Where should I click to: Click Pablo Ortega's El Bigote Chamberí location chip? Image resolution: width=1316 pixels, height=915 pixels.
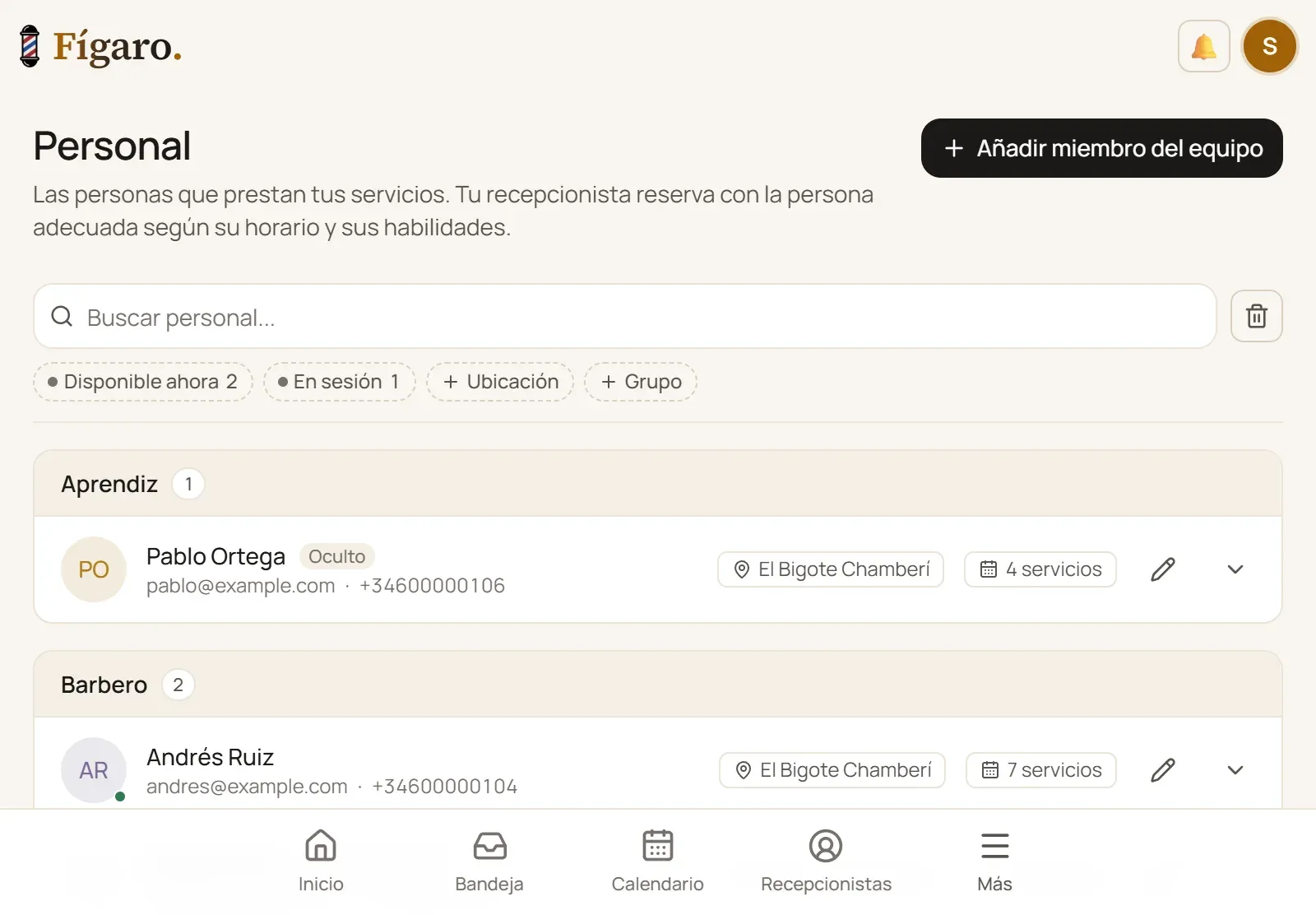coord(831,569)
